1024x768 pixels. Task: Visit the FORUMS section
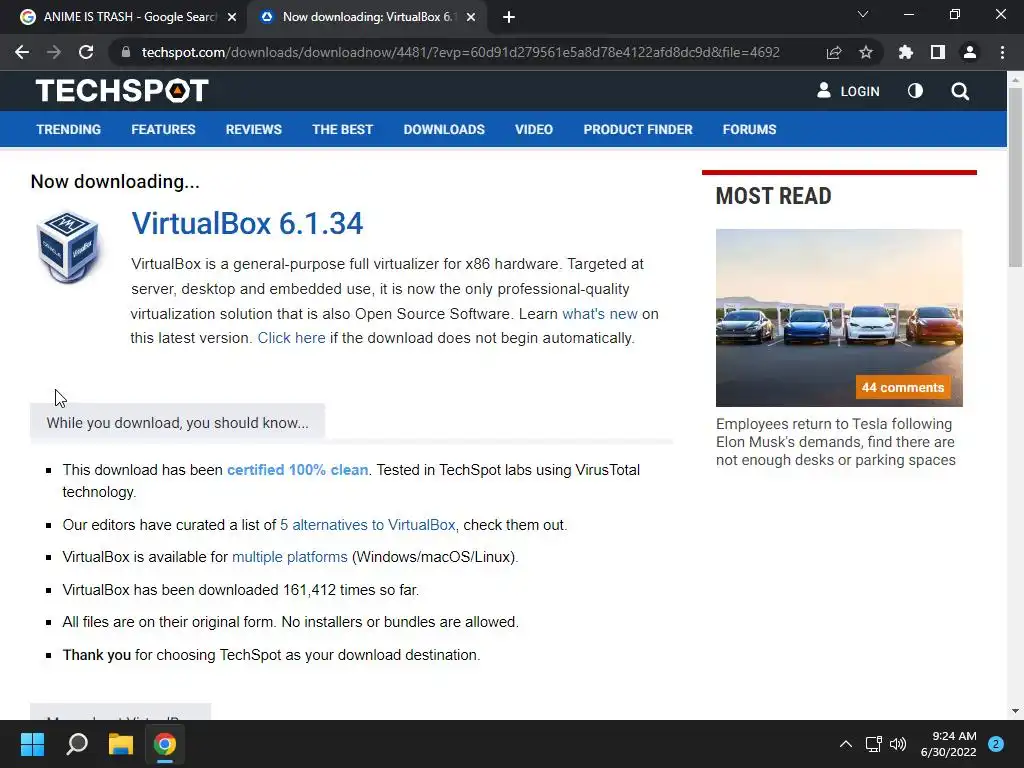(x=749, y=129)
